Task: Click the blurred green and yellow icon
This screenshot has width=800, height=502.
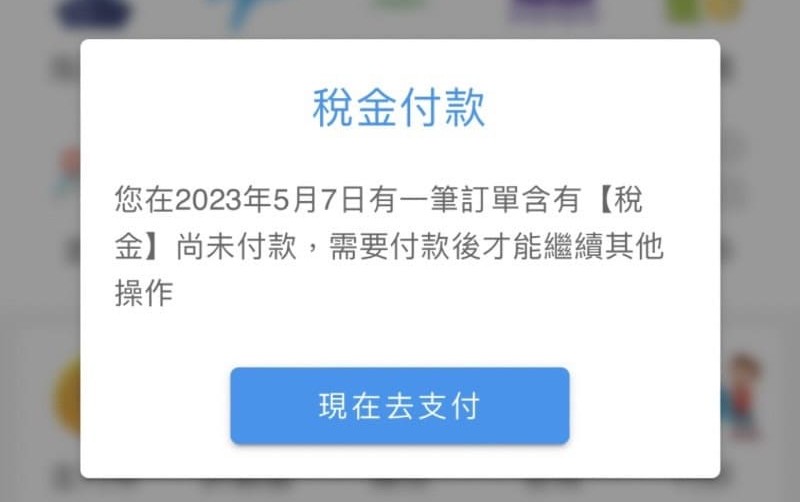Action: [x=704, y=10]
